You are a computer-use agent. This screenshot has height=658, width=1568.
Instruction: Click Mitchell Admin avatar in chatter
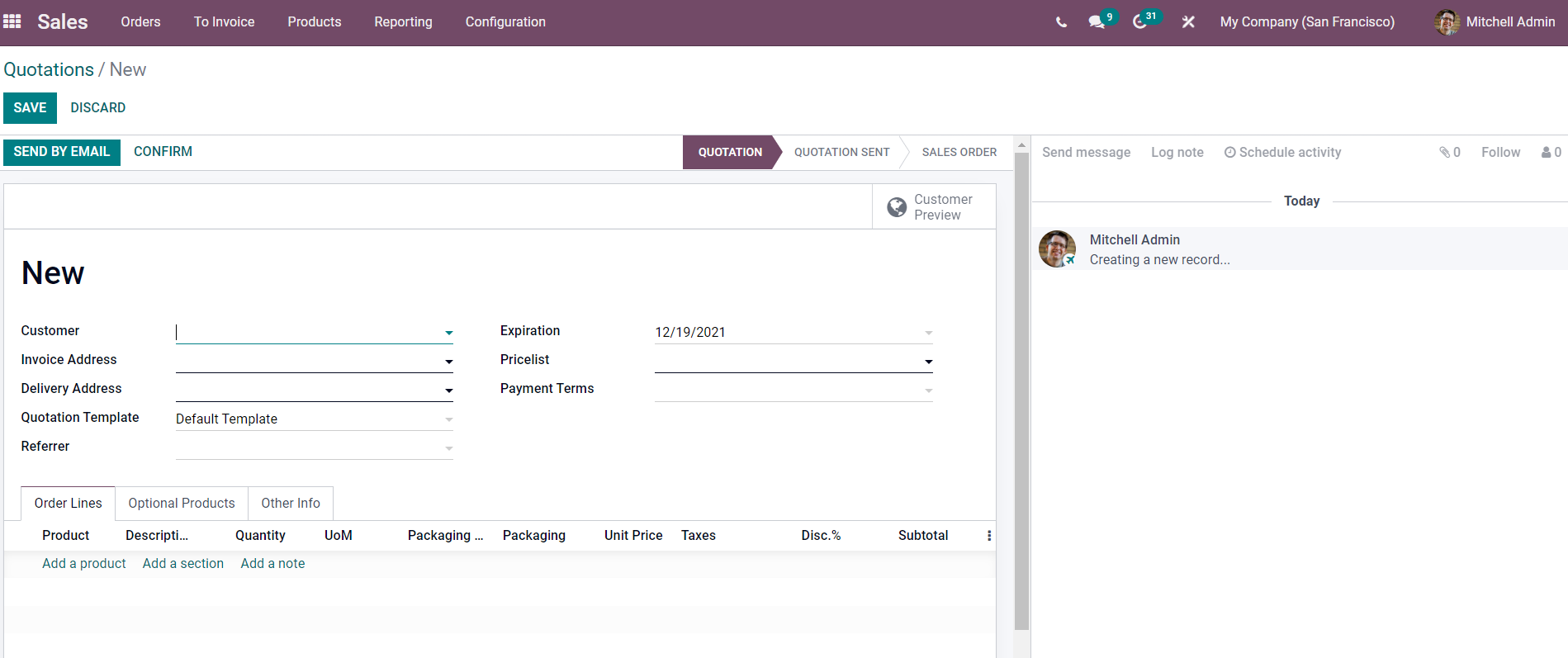pyautogui.click(x=1058, y=249)
